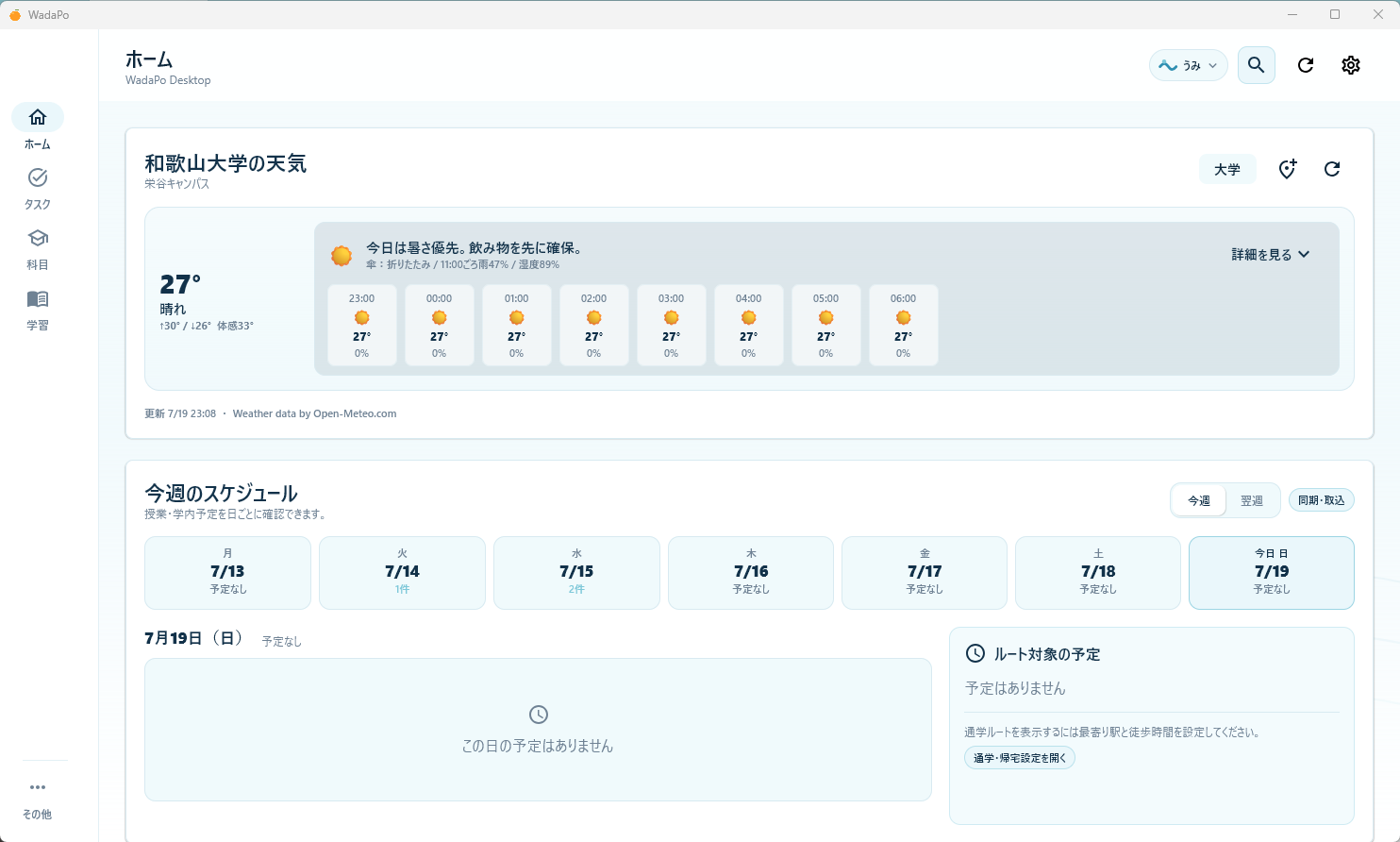1400x842 pixels.
Task: Switch the schedule to 今週 tab
Action: pyautogui.click(x=1199, y=500)
